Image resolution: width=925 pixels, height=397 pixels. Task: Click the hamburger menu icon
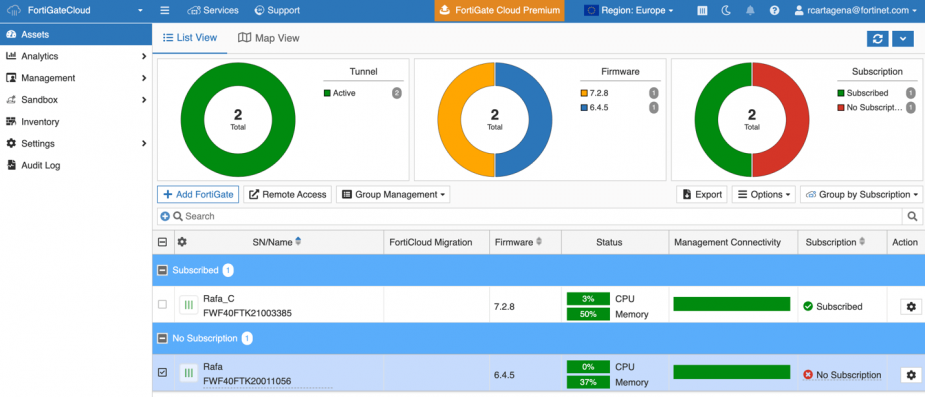click(x=165, y=11)
